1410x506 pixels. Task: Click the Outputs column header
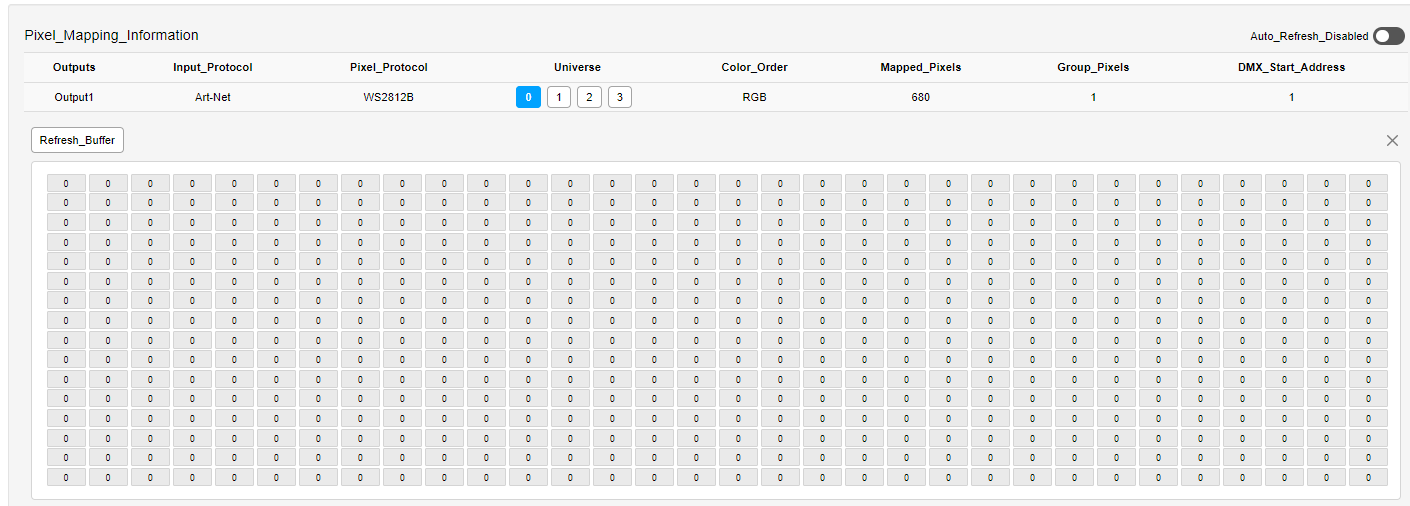(x=74, y=67)
